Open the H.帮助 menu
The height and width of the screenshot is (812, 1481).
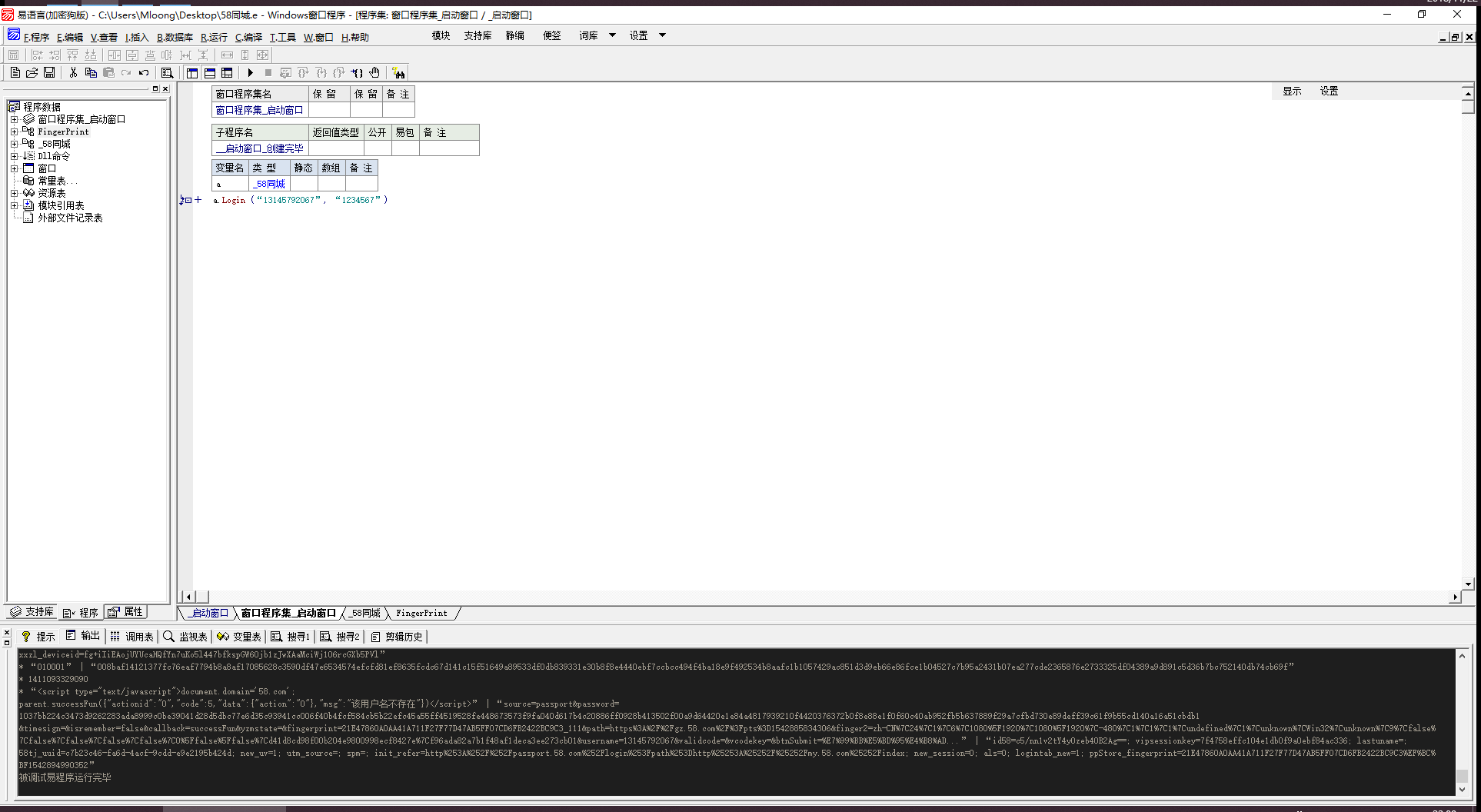[354, 37]
